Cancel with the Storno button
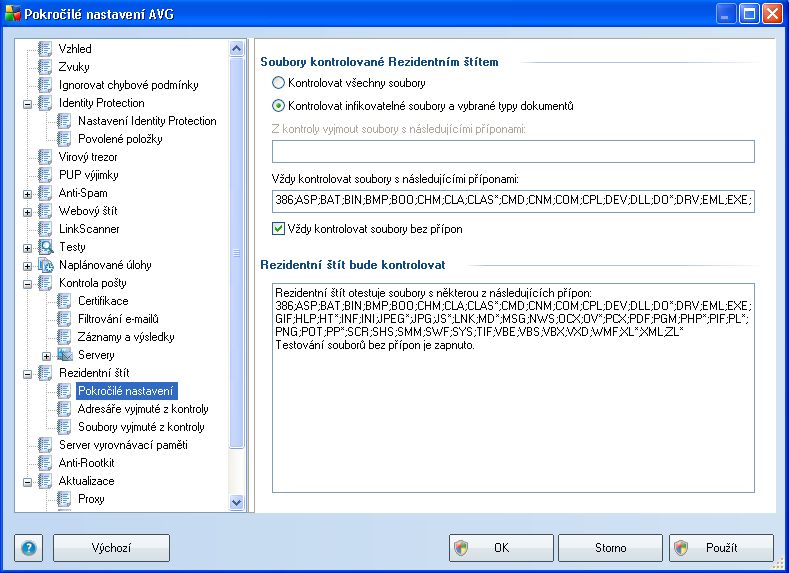This screenshot has width=789, height=573. [x=610, y=548]
